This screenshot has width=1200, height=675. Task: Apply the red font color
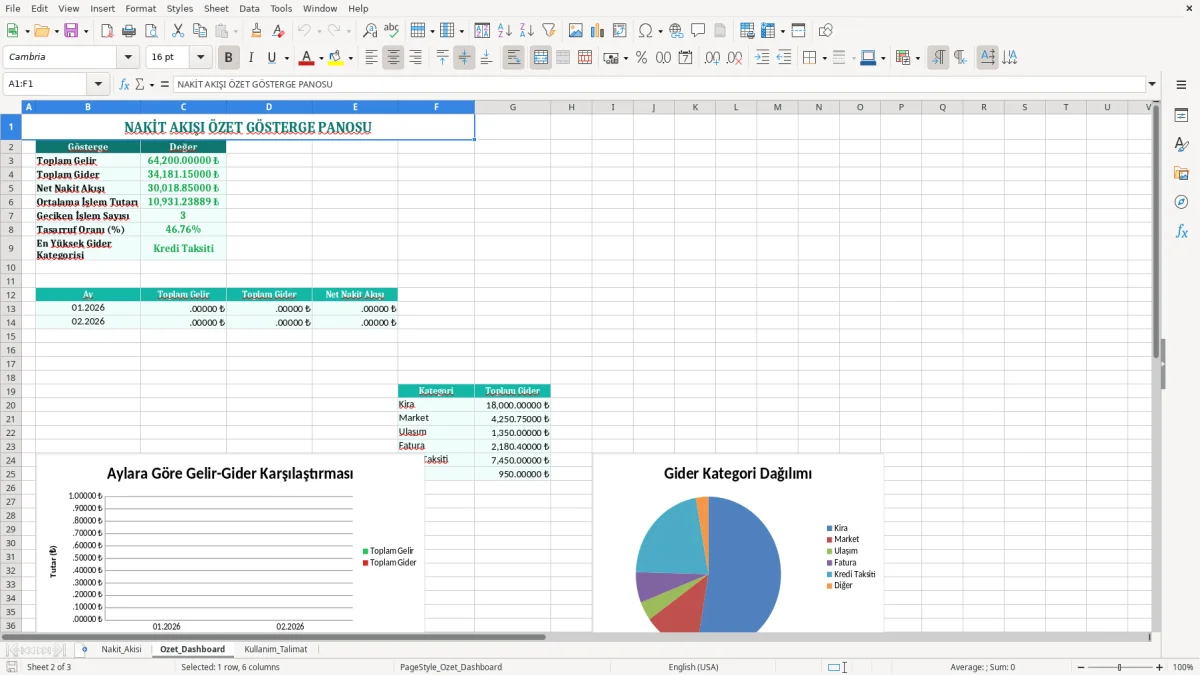tap(306, 58)
